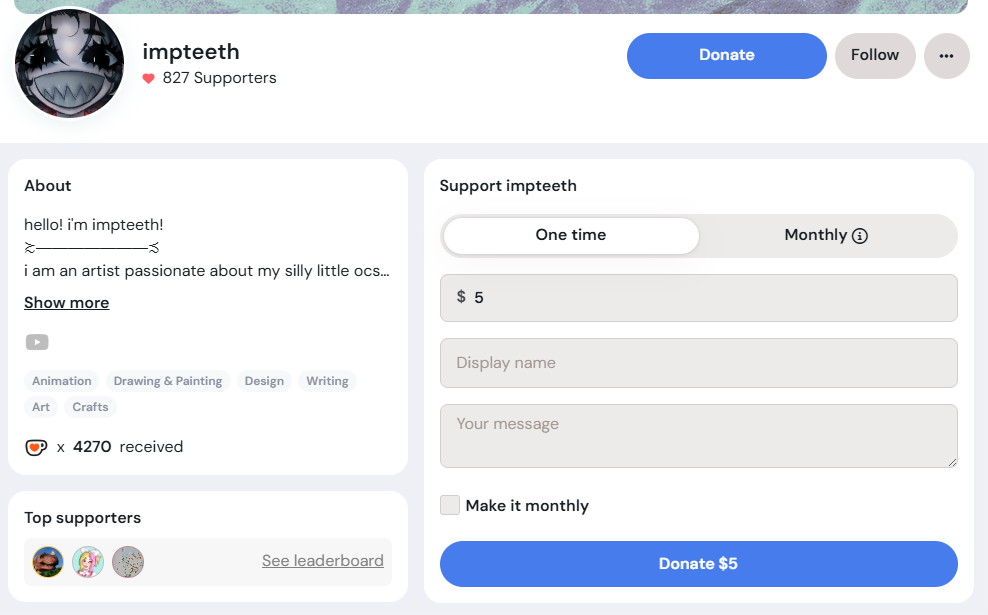View the second top supporter avatar
988x615 pixels.
[x=88, y=561]
